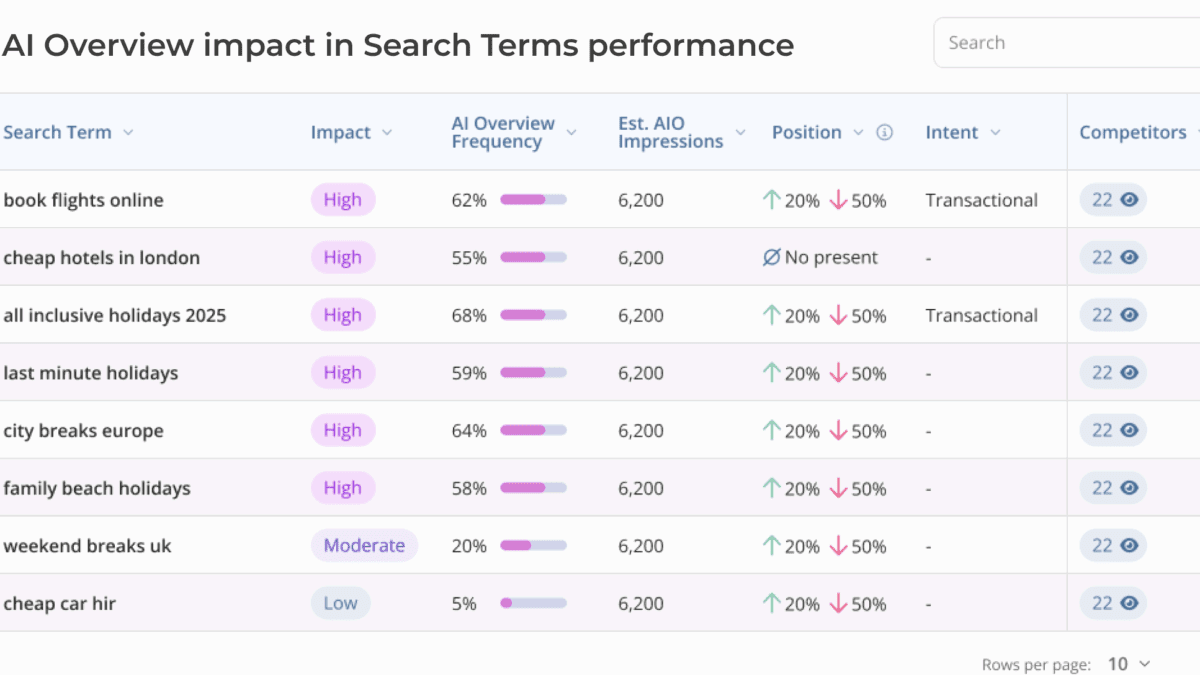The width and height of the screenshot is (1200, 675).
Task: Show competitors for weekend breaks uk
Action: pos(1129,546)
